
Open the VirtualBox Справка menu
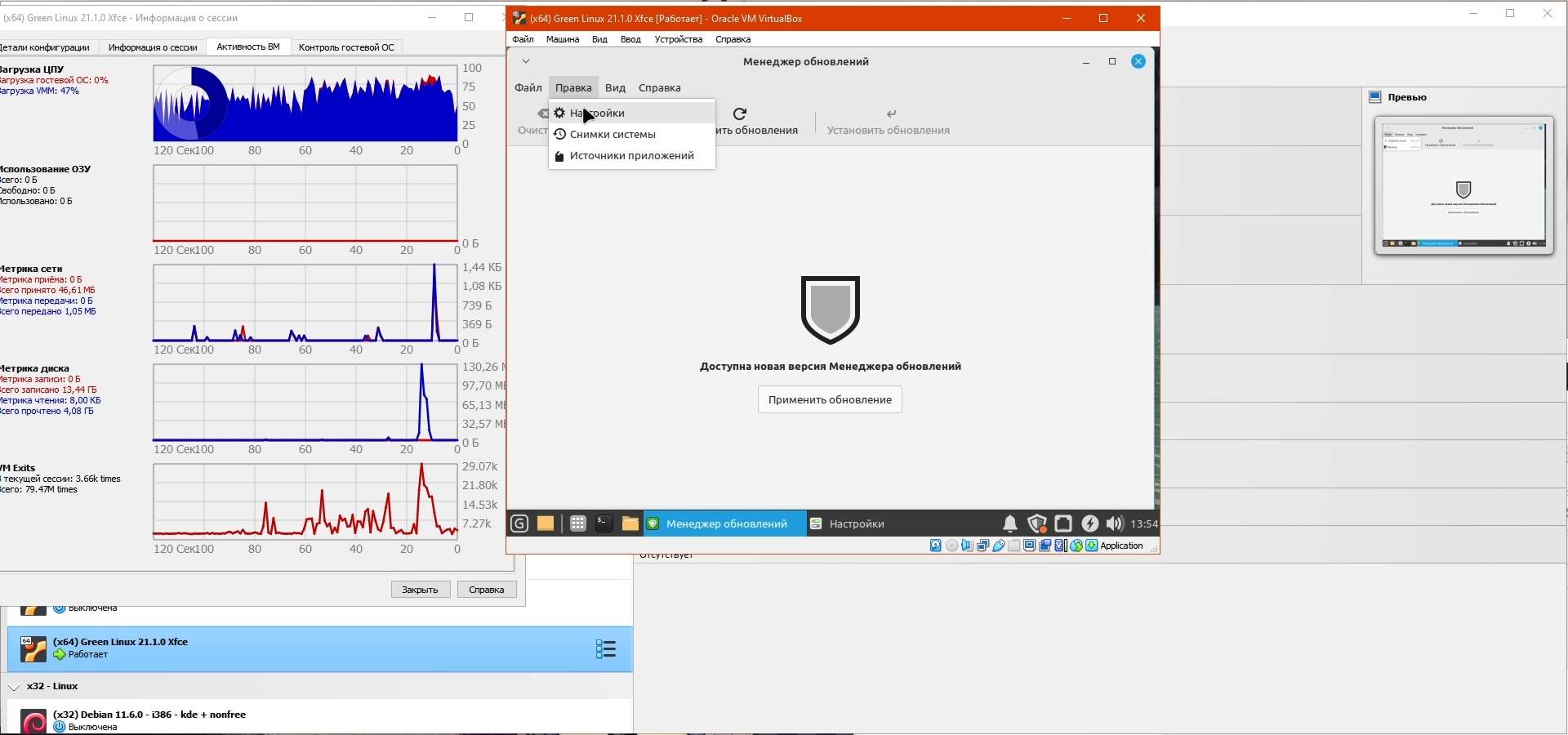pyautogui.click(x=733, y=39)
